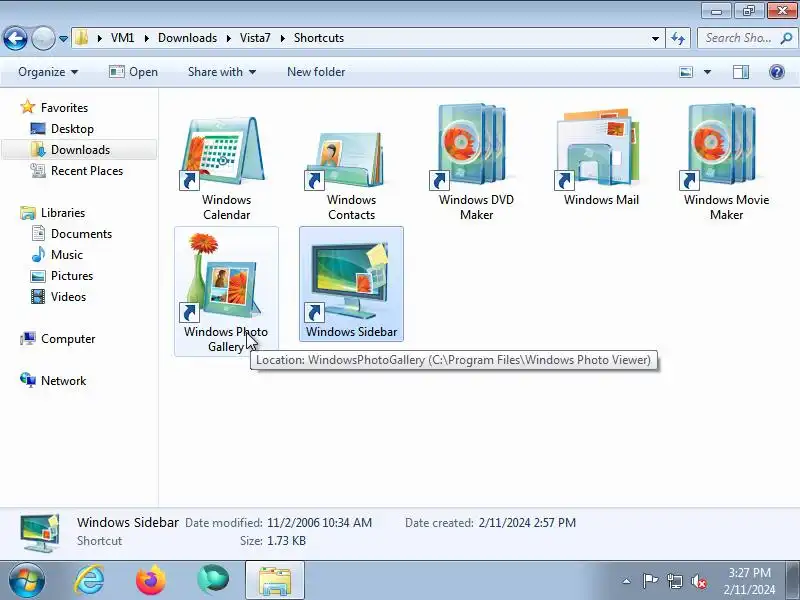
Task: Open the Documents library
Action: 81,234
